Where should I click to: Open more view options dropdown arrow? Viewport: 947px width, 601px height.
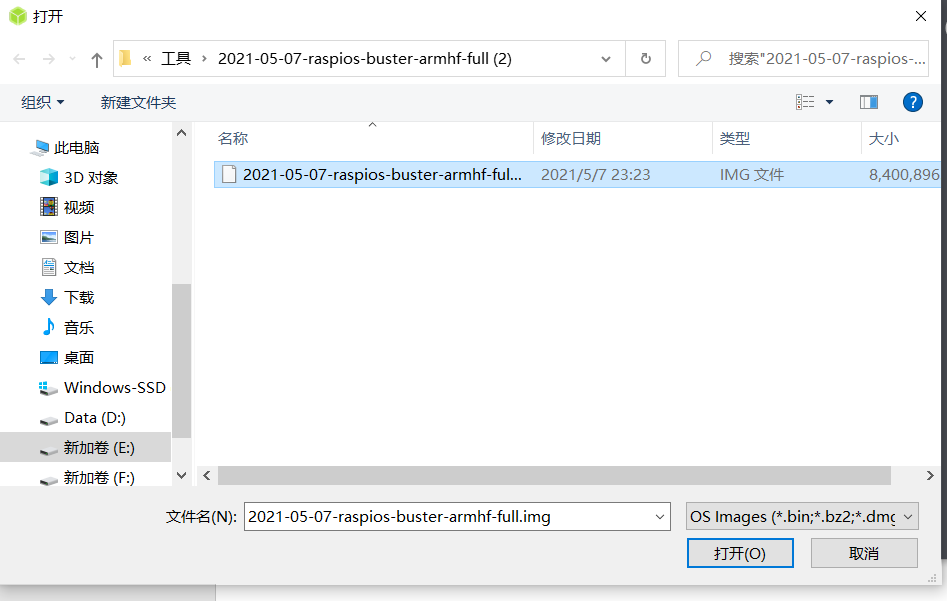coord(829,102)
